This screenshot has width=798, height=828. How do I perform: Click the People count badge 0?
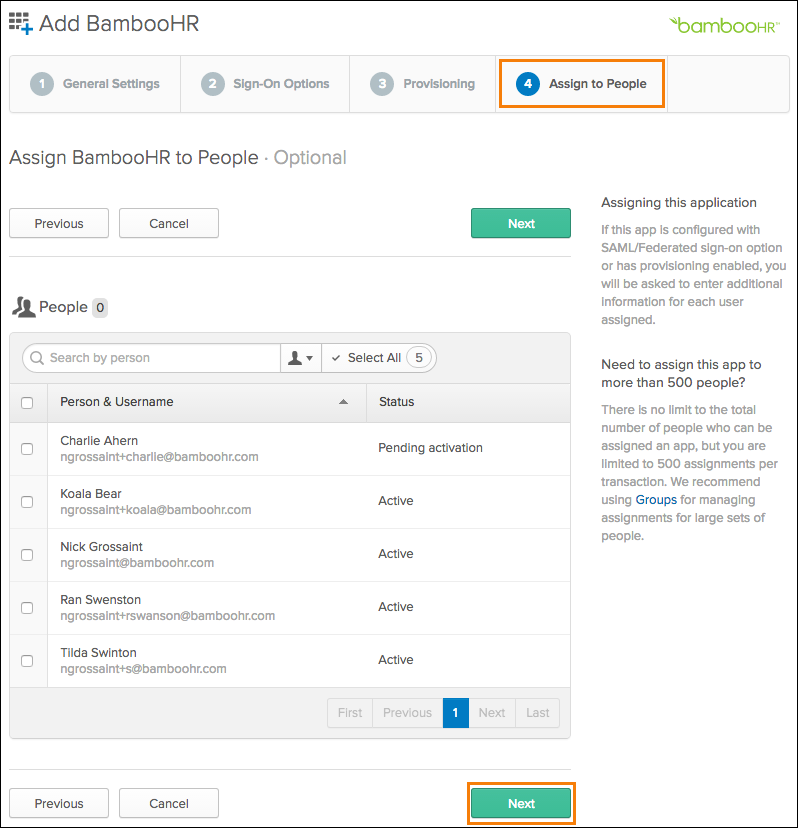point(100,308)
